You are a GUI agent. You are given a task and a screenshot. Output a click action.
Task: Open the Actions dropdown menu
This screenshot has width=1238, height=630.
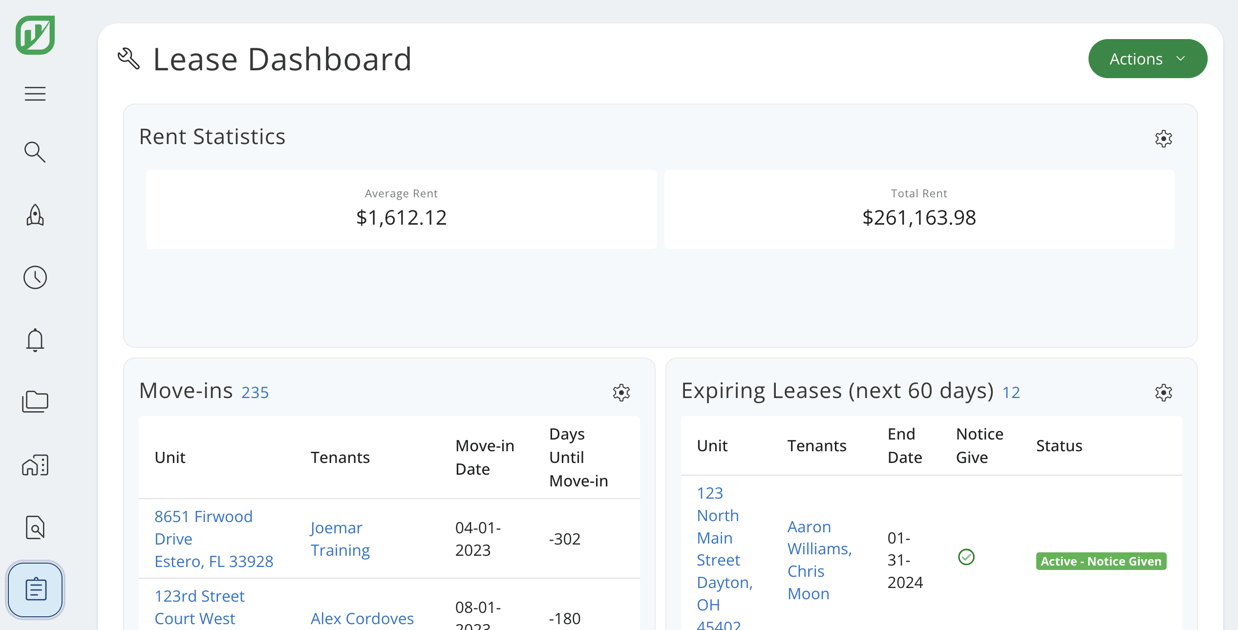coord(1147,58)
